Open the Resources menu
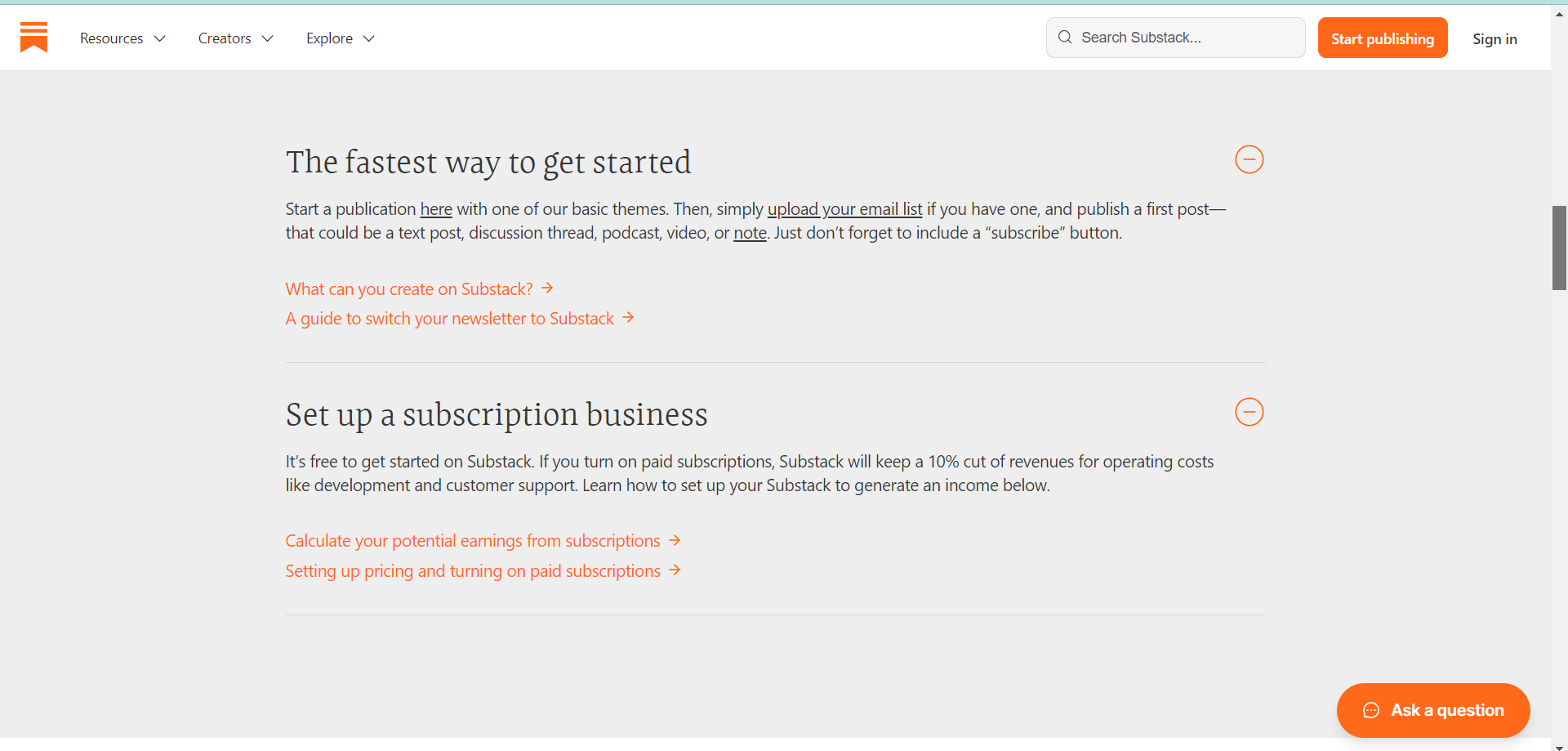 (122, 38)
